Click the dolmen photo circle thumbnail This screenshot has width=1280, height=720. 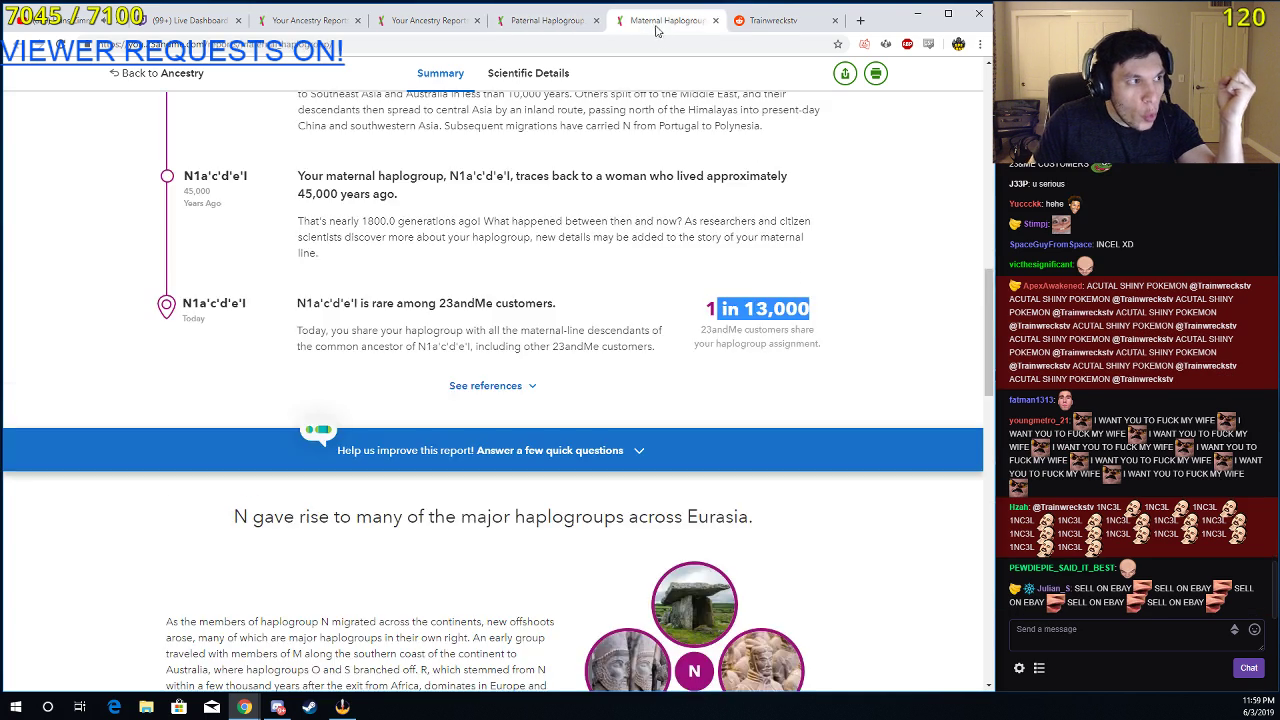[x=694, y=604]
